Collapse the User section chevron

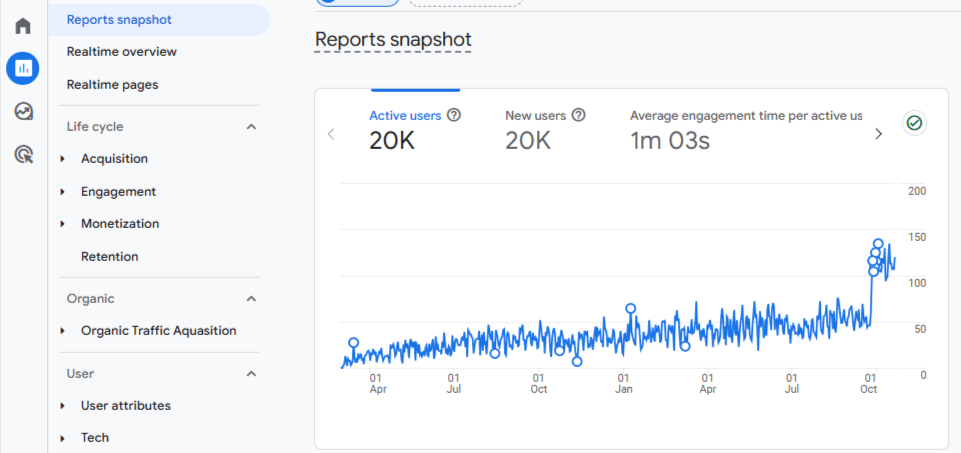pos(251,374)
